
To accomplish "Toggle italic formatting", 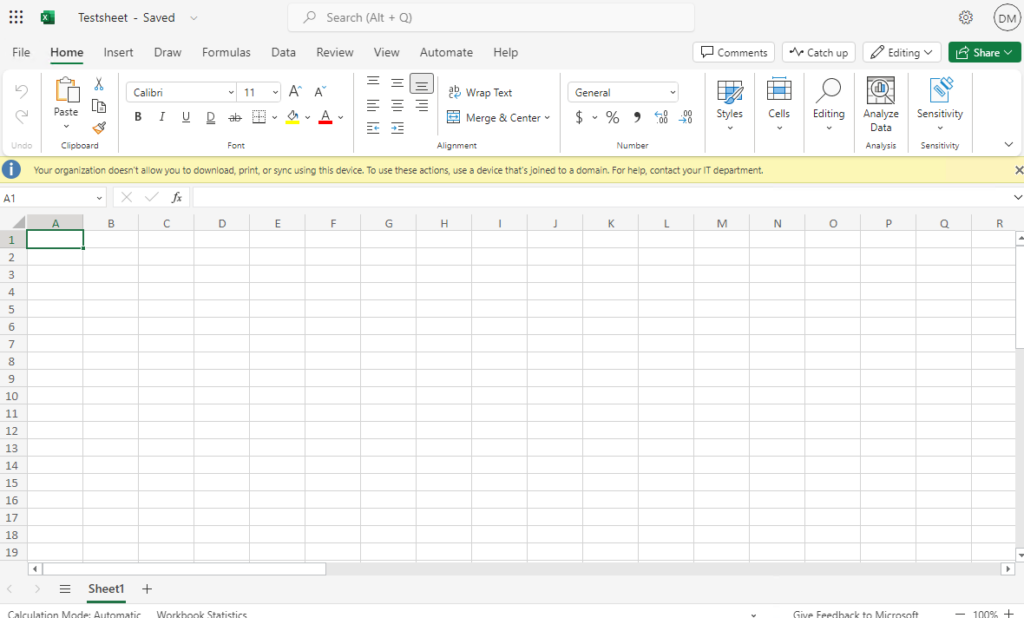I will coord(161,117).
